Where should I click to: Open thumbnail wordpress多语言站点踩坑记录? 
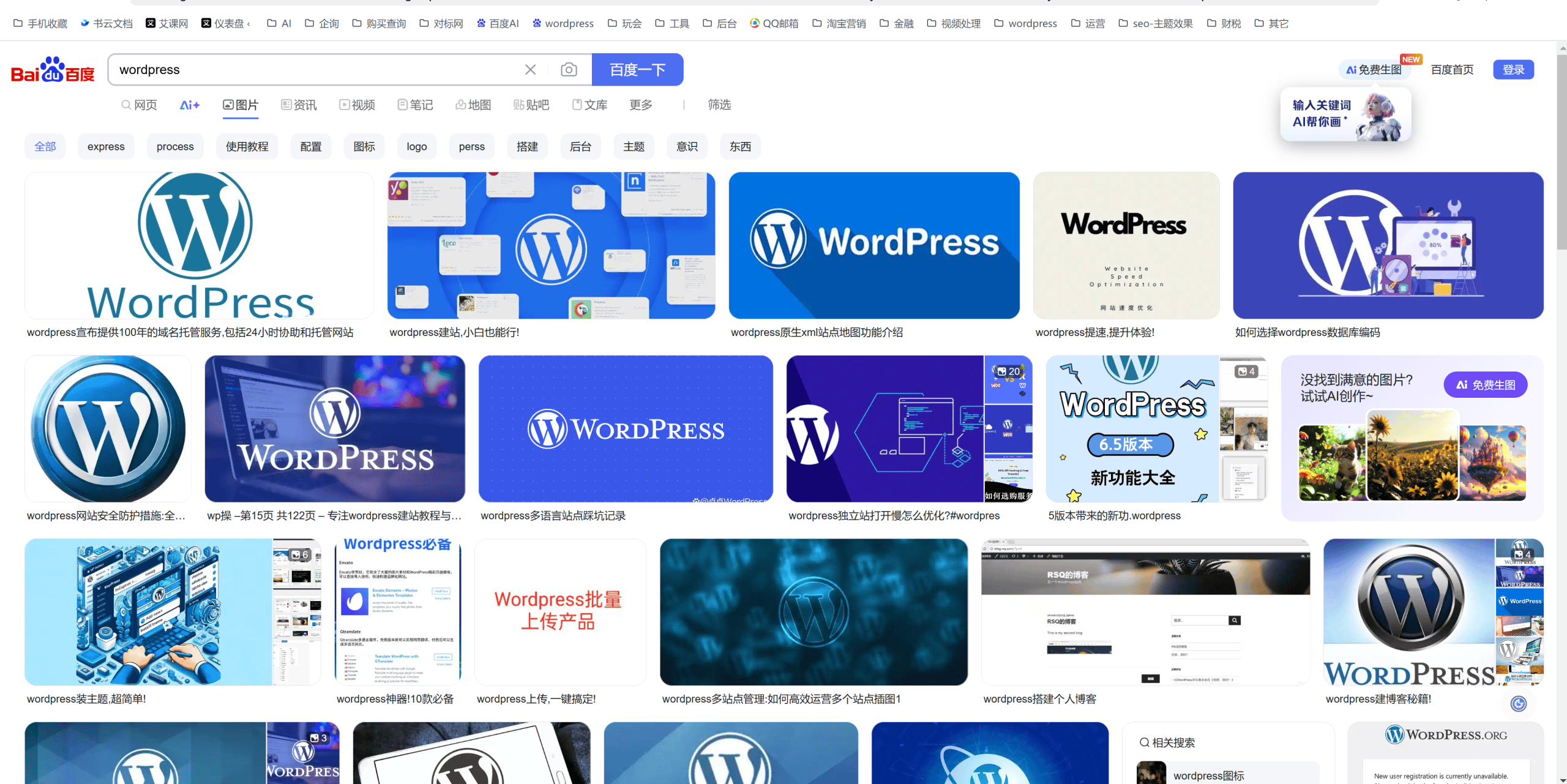(626, 429)
